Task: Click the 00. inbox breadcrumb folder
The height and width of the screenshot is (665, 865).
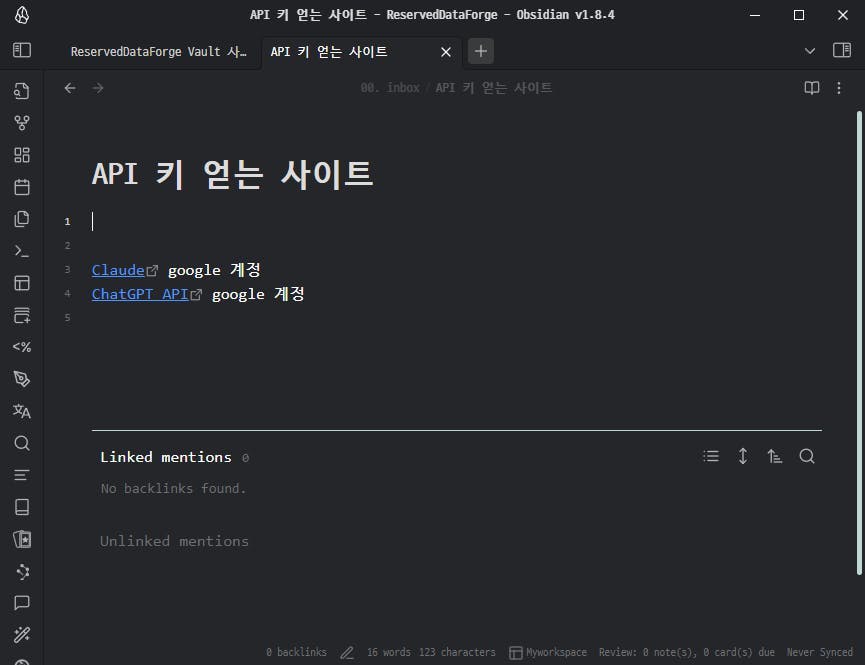Action: 389,88
